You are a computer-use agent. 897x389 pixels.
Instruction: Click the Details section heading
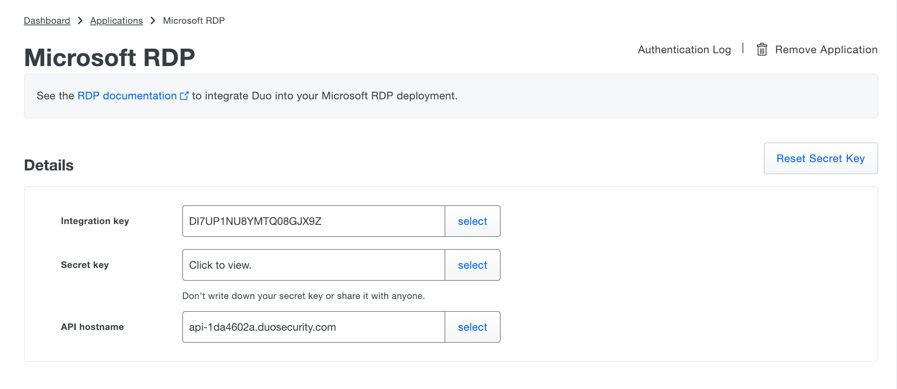pos(49,165)
